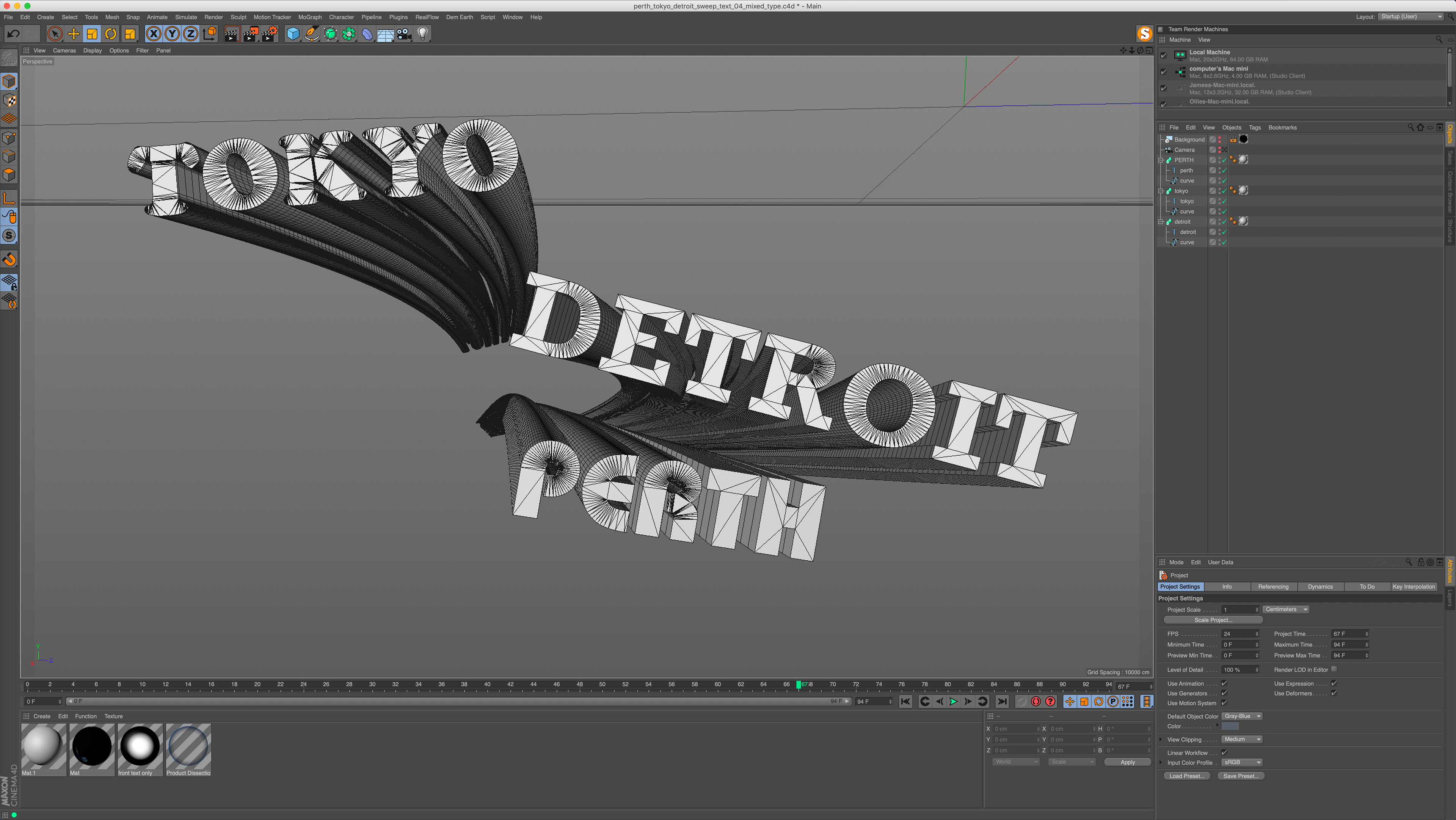1456x820 pixels.
Task: Uncheck Local Machine in Team Render
Action: click(1163, 55)
